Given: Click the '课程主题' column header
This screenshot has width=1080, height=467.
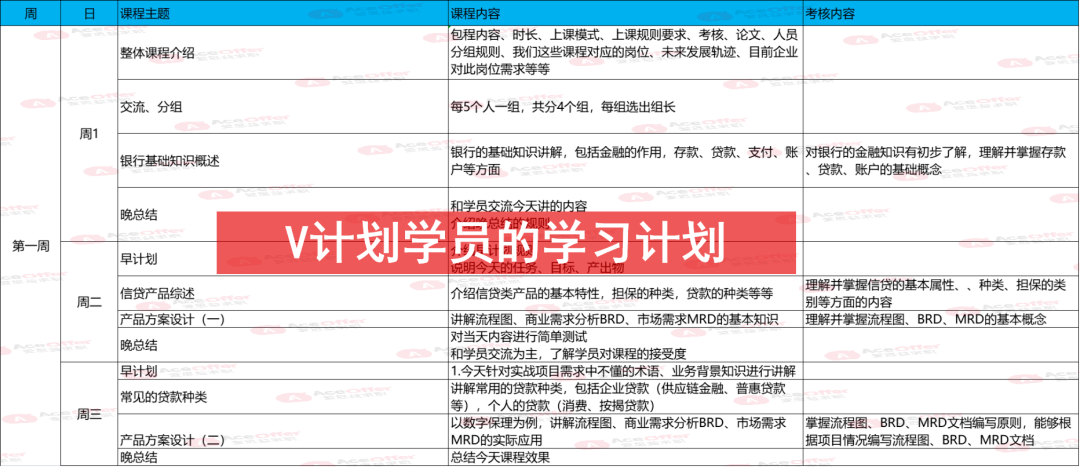Looking at the screenshot, I should [x=282, y=14].
